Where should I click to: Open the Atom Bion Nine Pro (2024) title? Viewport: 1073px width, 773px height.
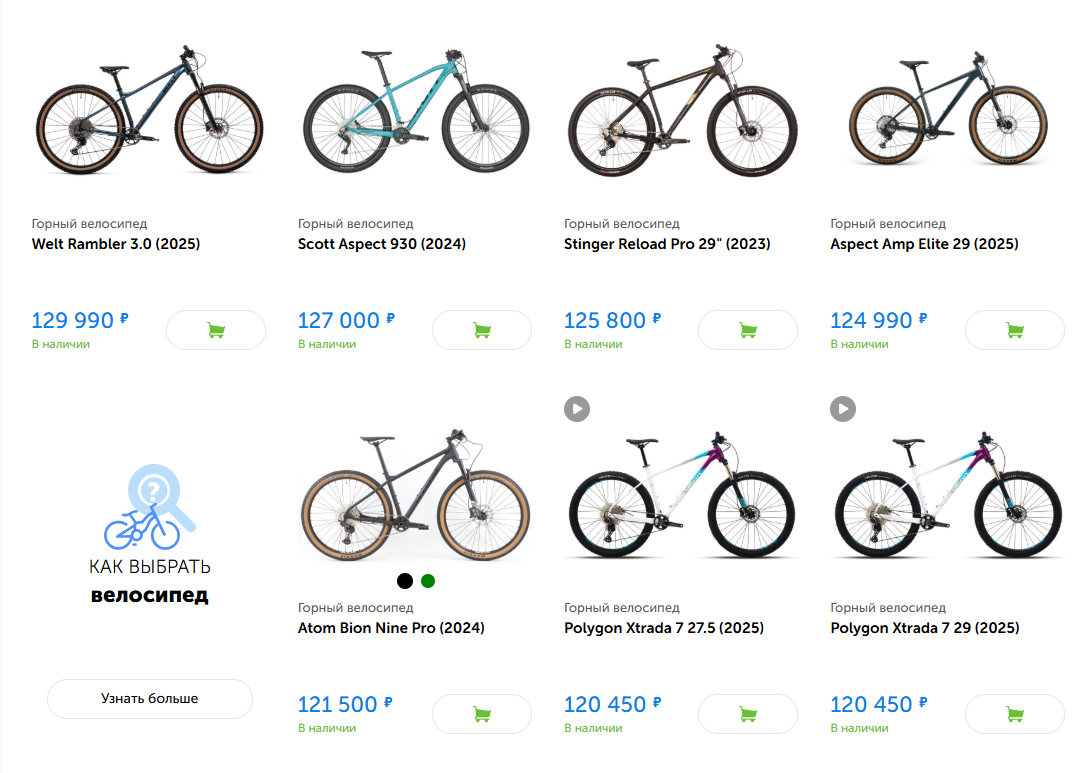tap(391, 628)
